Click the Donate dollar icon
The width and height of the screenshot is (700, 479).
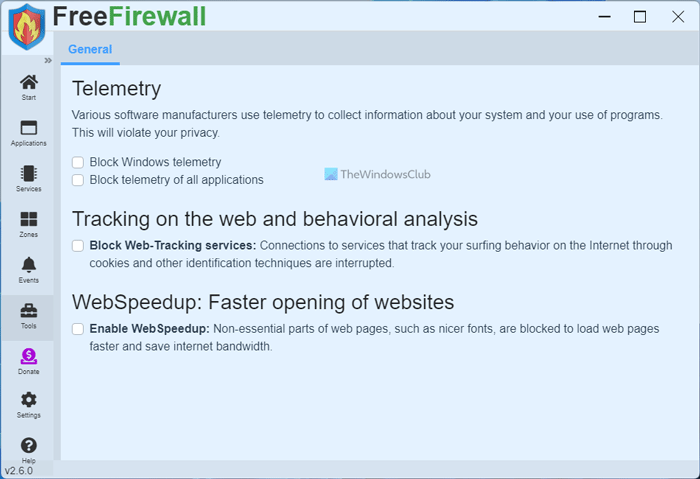click(28, 358)
